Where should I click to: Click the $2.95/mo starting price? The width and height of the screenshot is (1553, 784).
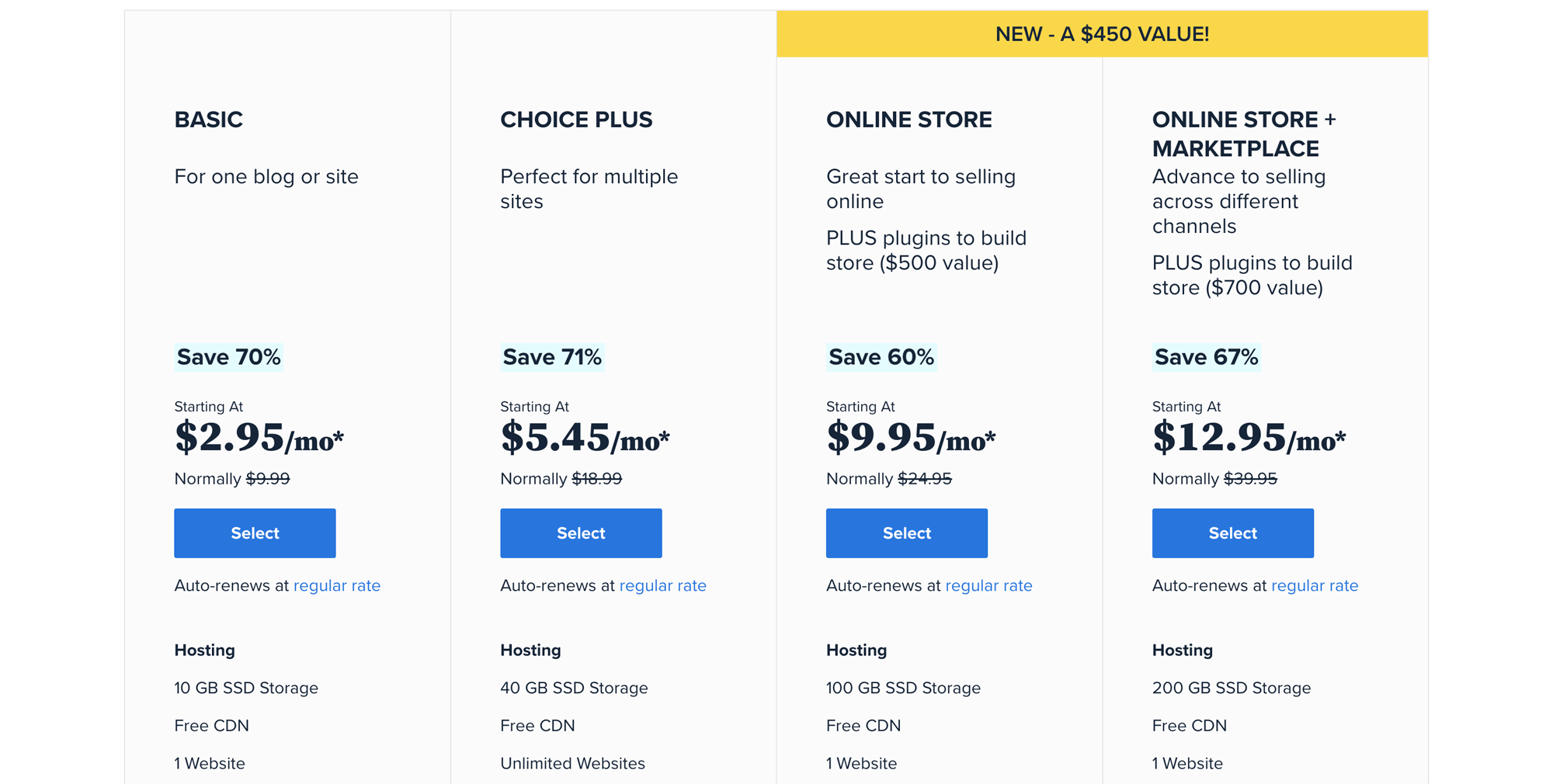click(x=259, y=437)
